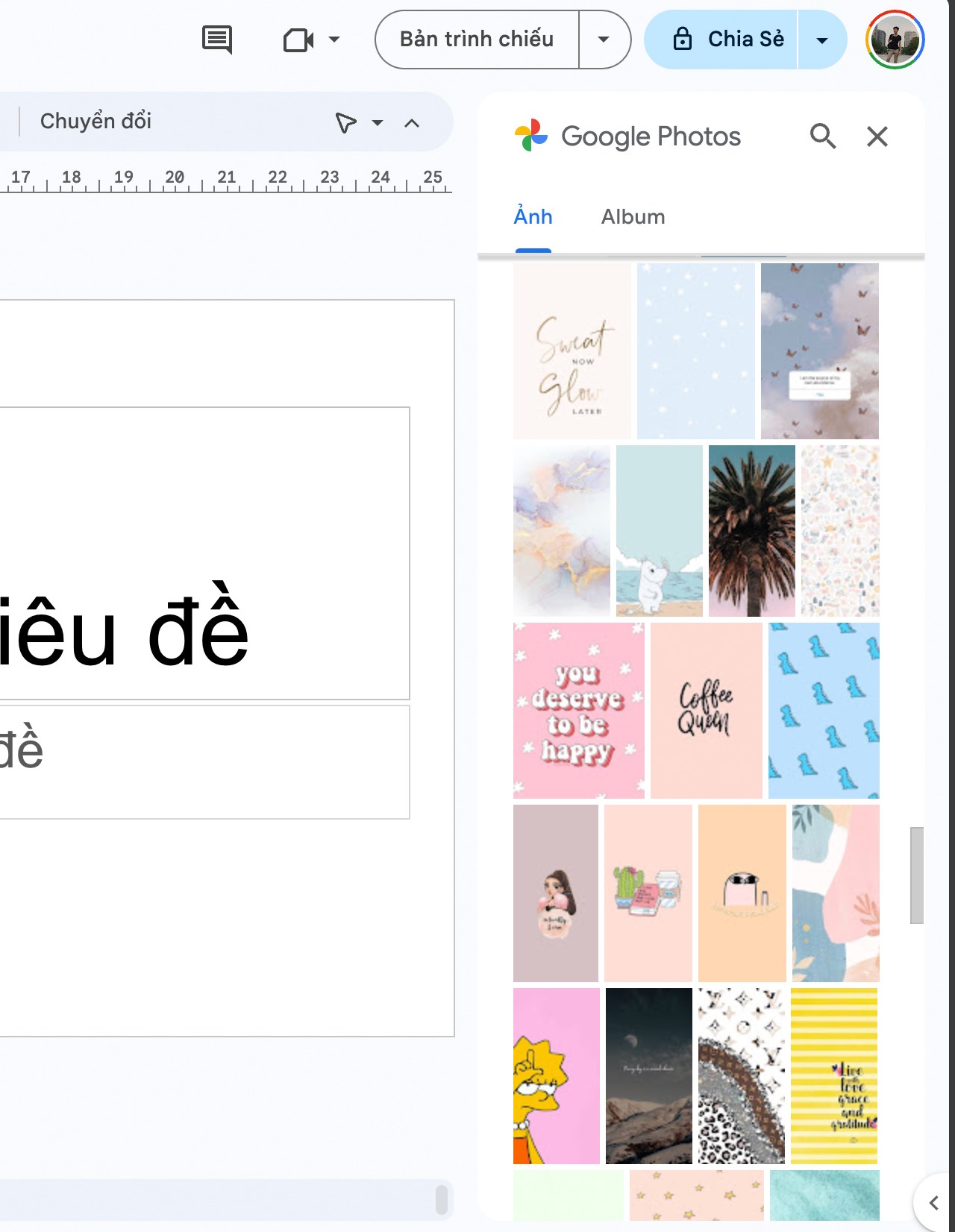
Task: Select the yellow striped live love photo
Action: pos(834,1076)
